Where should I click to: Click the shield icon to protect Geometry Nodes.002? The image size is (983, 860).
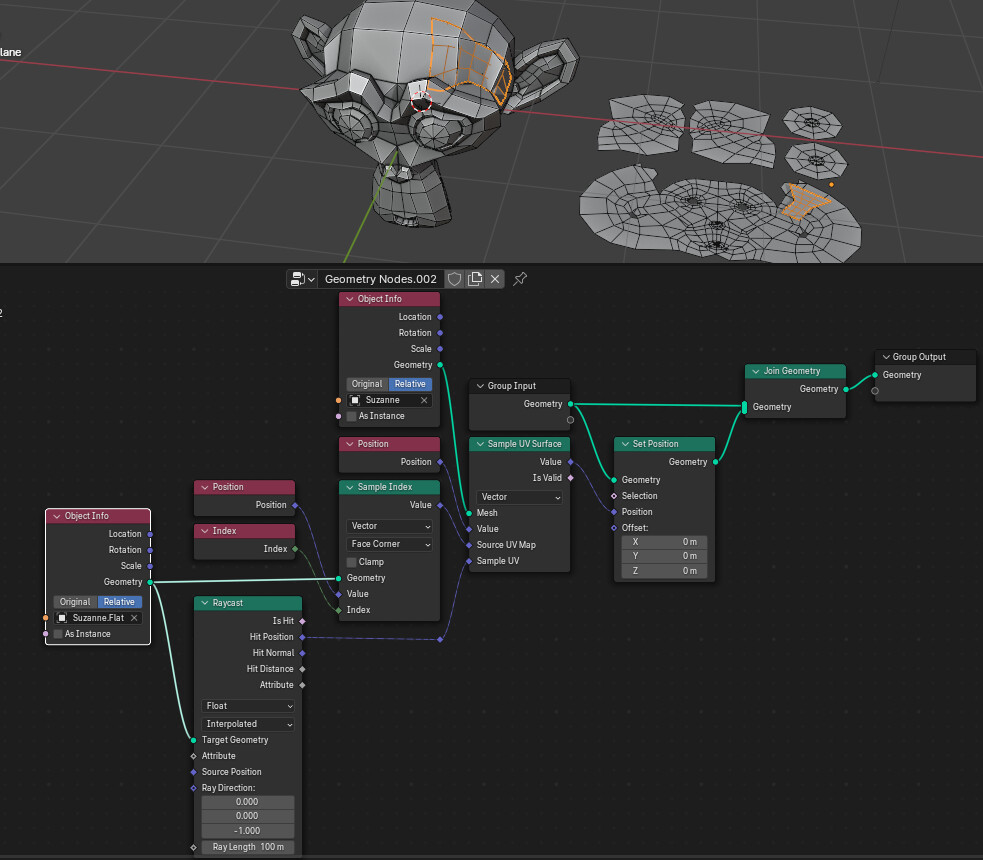pyautogui.click(x=455, y=279)
